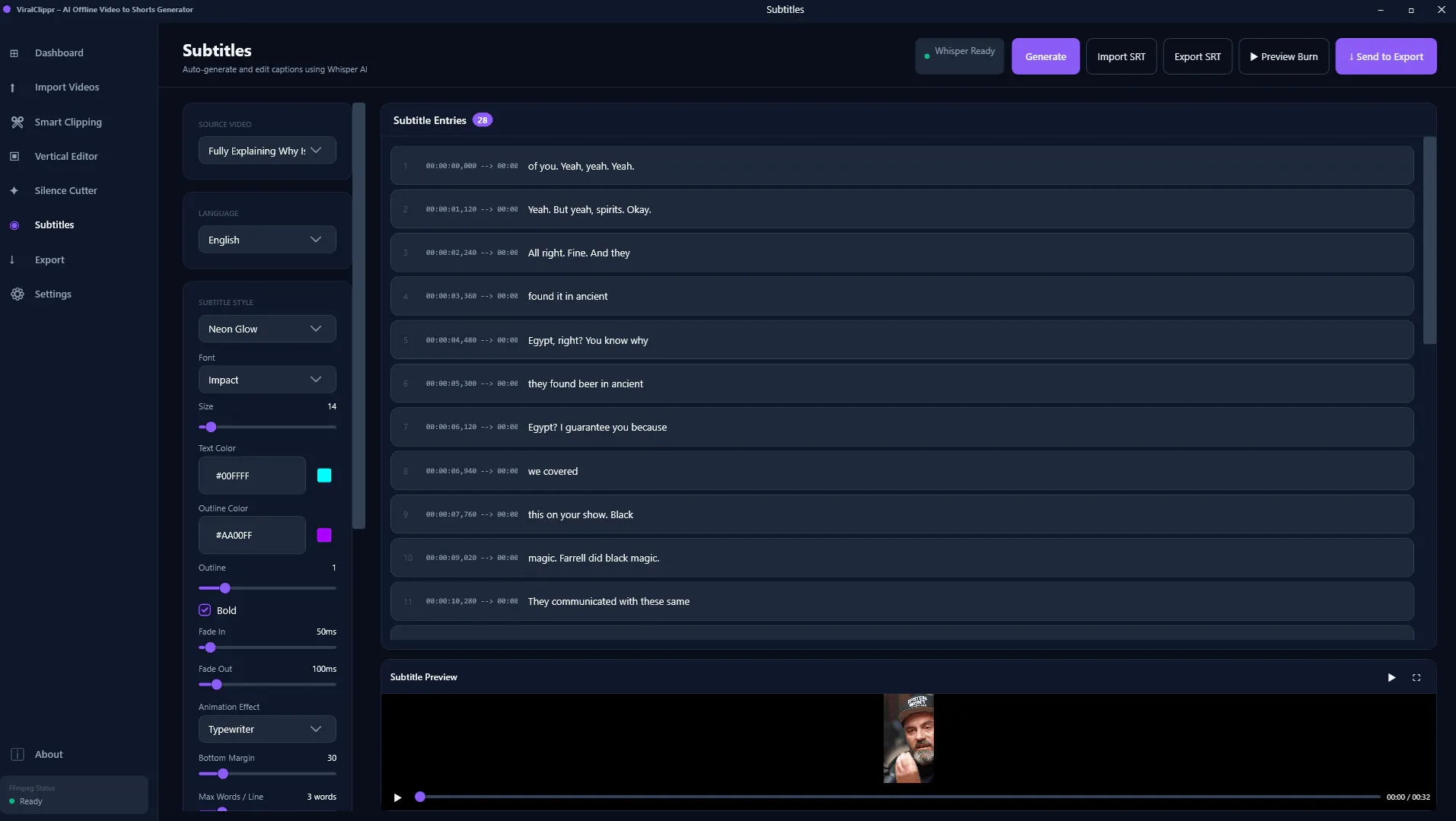Select entry "we covered"
This screenshot has height=821, width=1456.
(902, 471)
